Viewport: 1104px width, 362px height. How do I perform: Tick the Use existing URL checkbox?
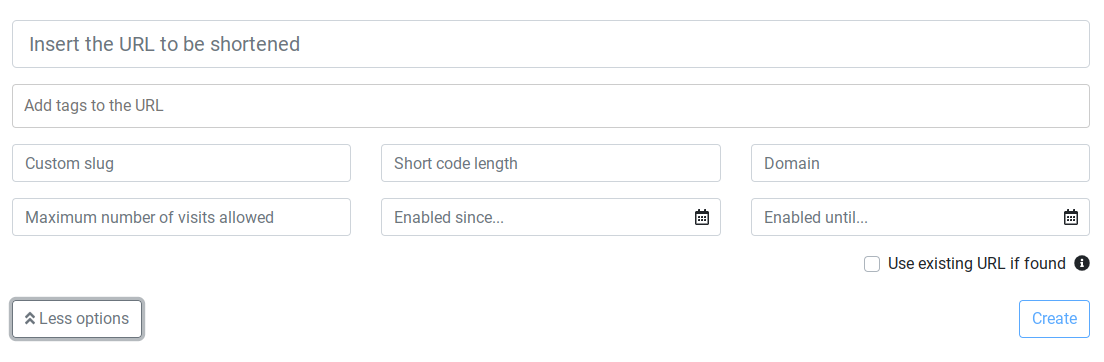pyautogui.click(x=872, y=264)
